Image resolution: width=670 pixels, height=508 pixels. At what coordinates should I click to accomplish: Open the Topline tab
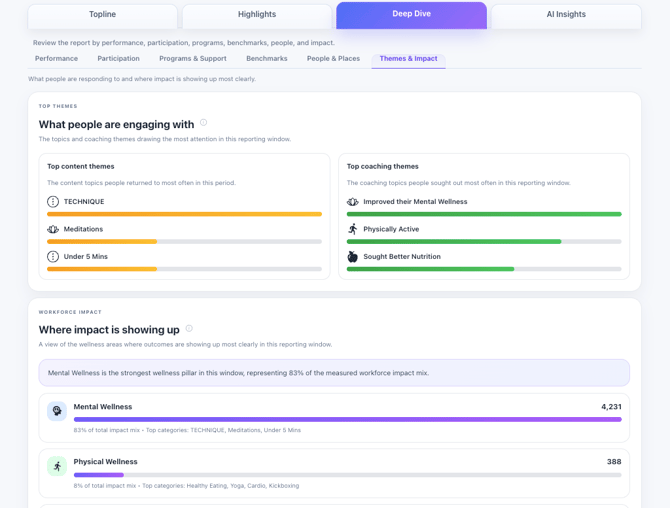click(x=103, y=16)
